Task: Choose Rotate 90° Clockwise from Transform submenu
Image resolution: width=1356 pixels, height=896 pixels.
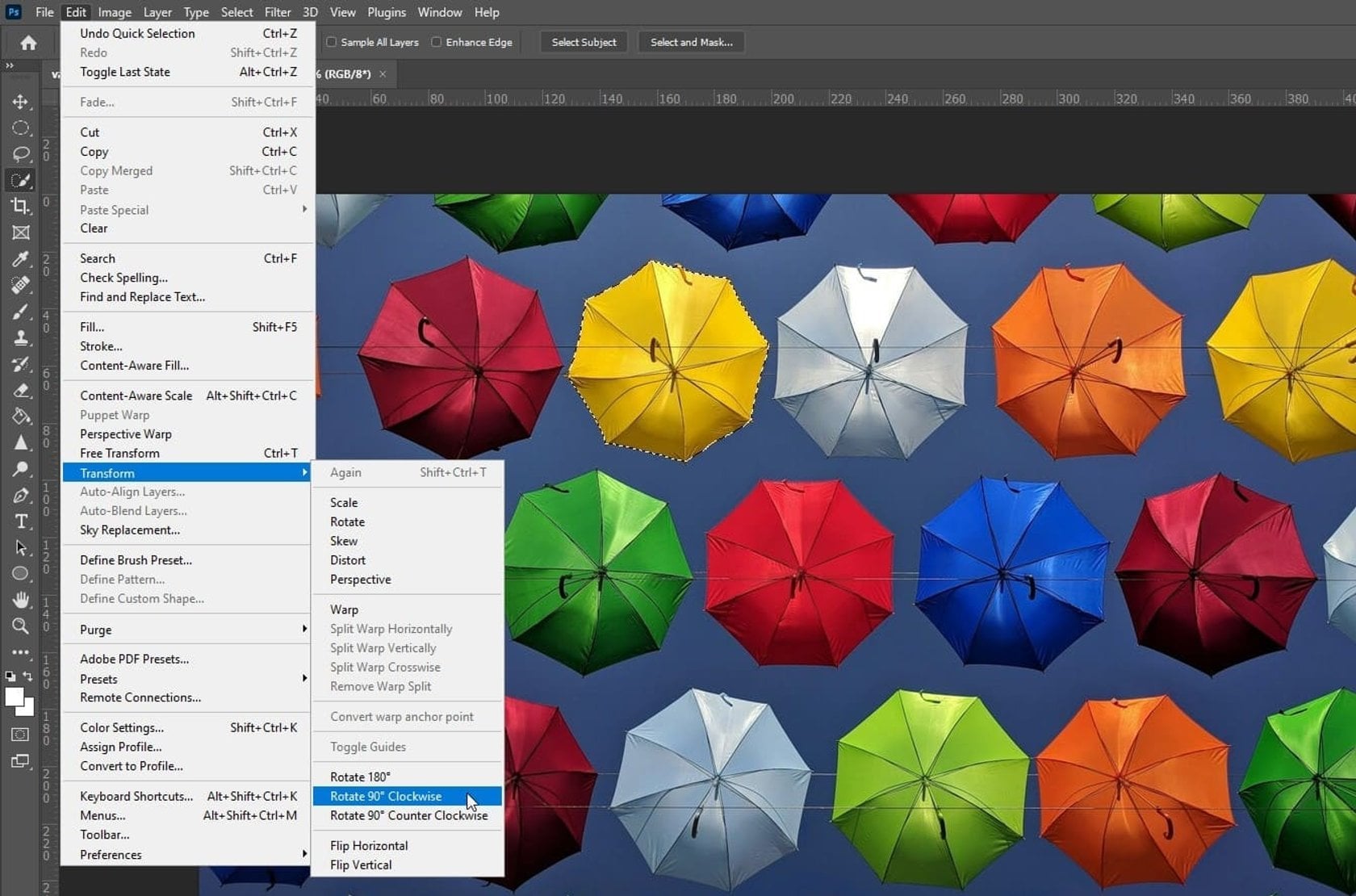Action: (x=386, y=796)
